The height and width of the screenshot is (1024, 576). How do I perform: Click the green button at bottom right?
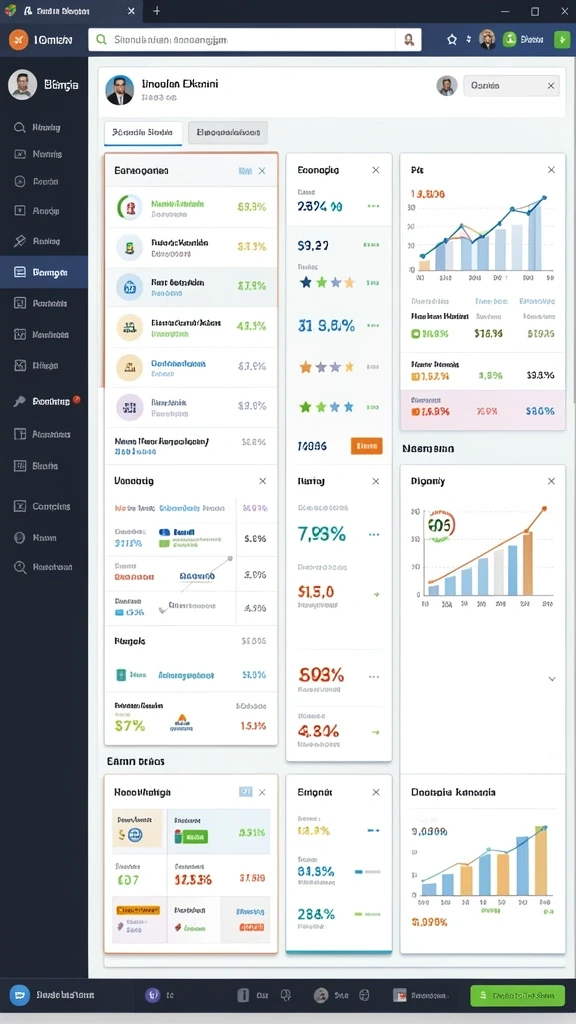pos(517,995)
